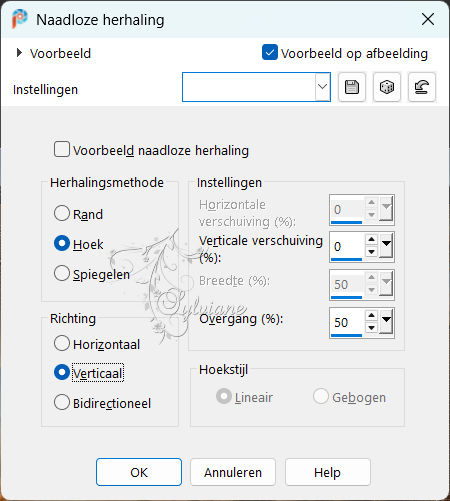This screenshot has width=450, height=501.
Task: Decrease Overgang value with down arrow
Action: (371, 328)
